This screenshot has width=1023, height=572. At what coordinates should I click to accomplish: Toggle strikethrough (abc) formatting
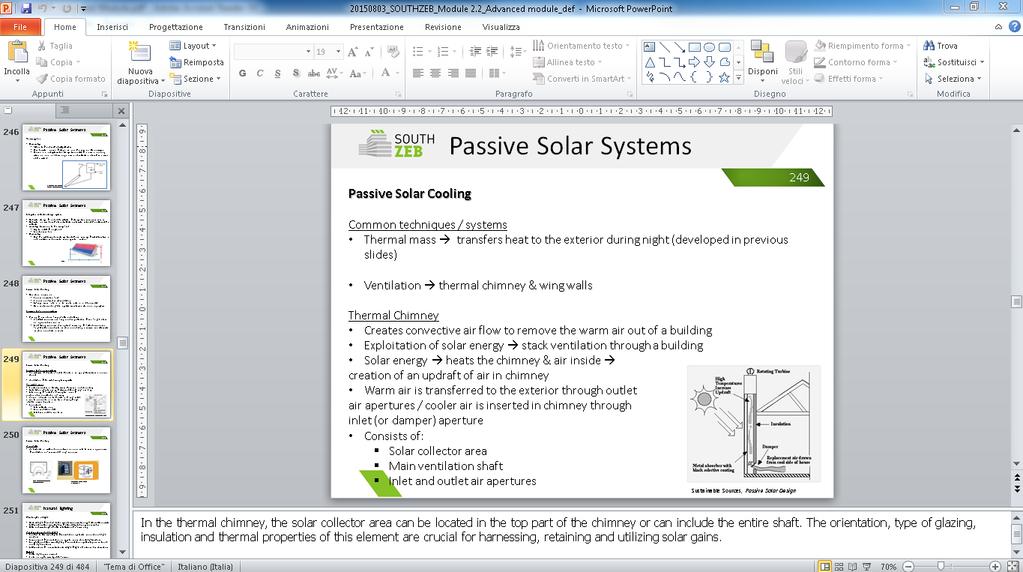(314, 73)
